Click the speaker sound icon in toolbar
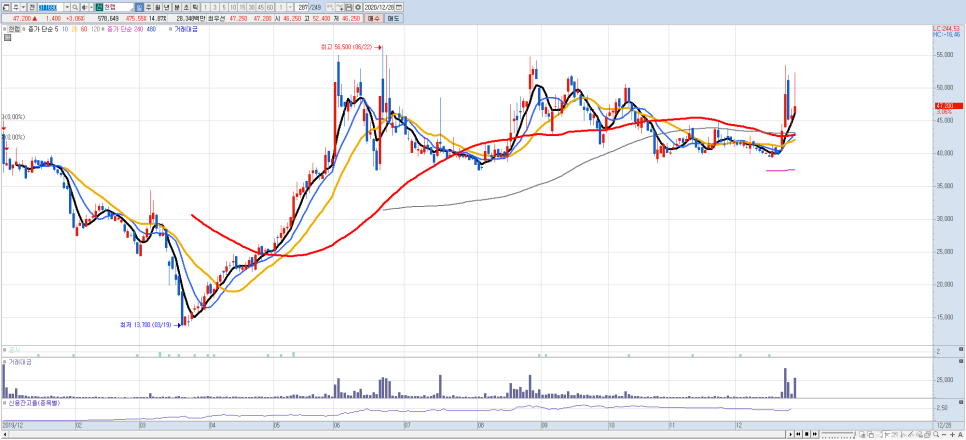Viewport: 966px width, 440px height. point(84,7)
